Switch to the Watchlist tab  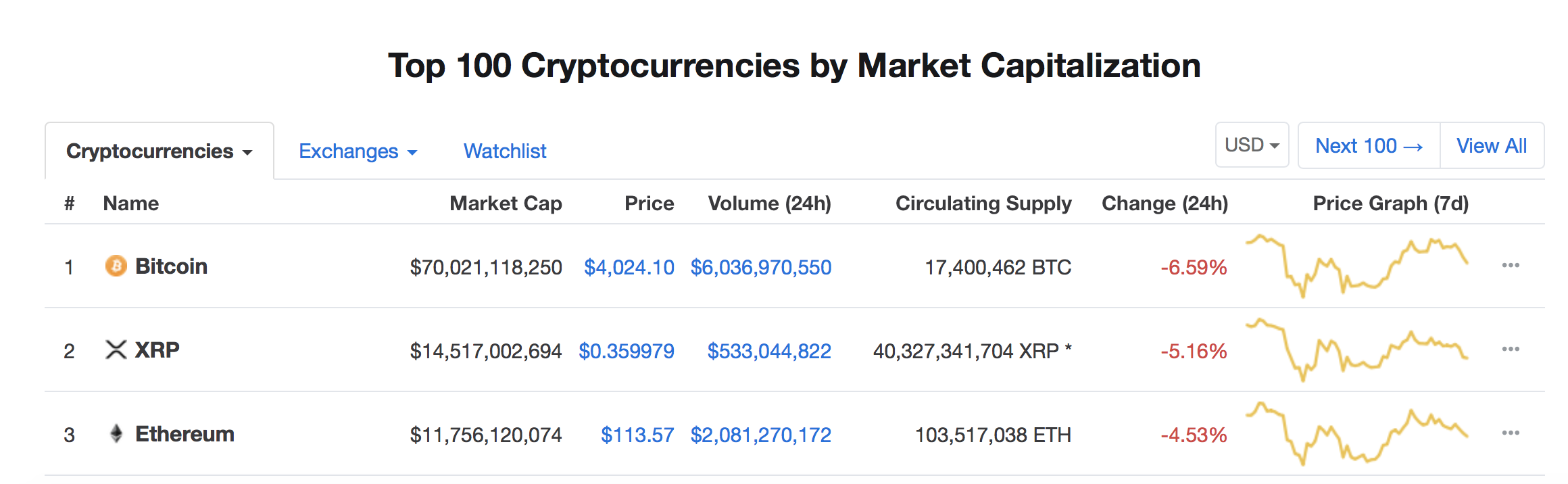pyautogui.click(x=505, y=151)
